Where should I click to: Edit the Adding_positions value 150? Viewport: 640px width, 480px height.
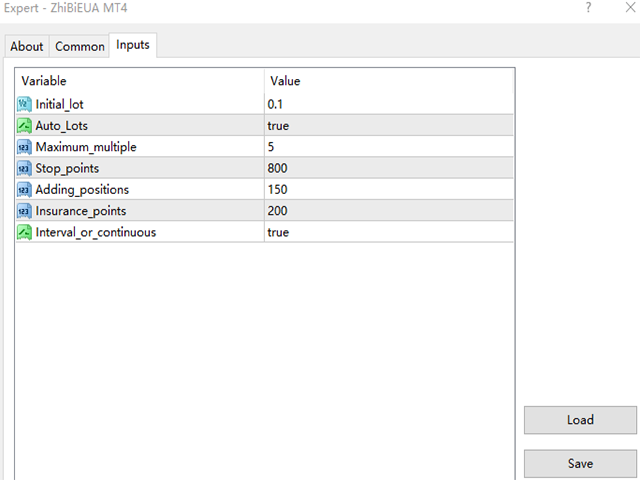coord(389,189)
